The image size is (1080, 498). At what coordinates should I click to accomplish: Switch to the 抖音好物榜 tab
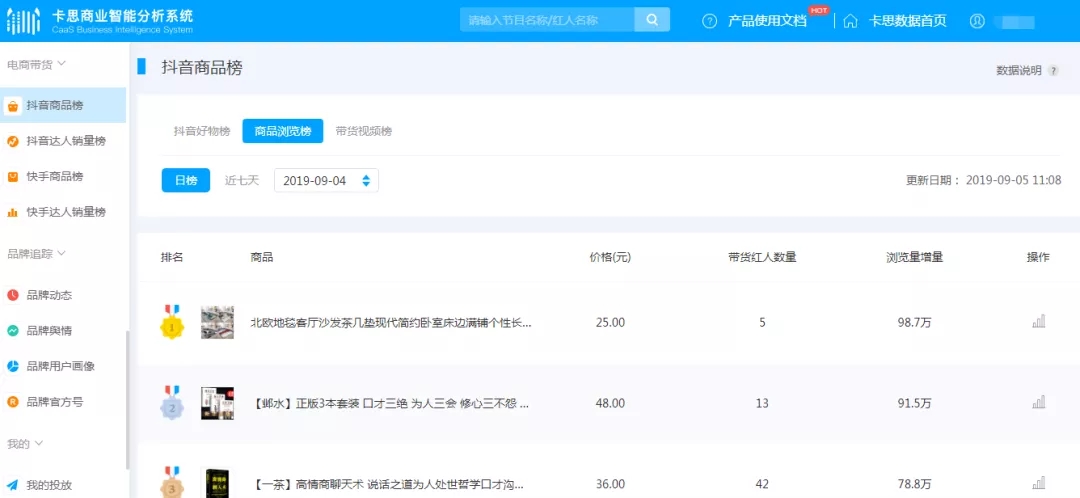202,131
